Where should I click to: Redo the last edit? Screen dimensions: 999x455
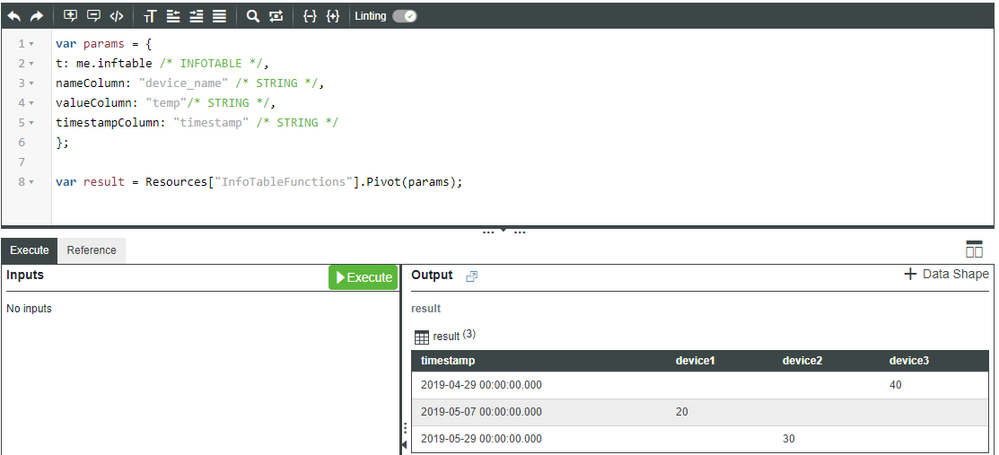36,17
